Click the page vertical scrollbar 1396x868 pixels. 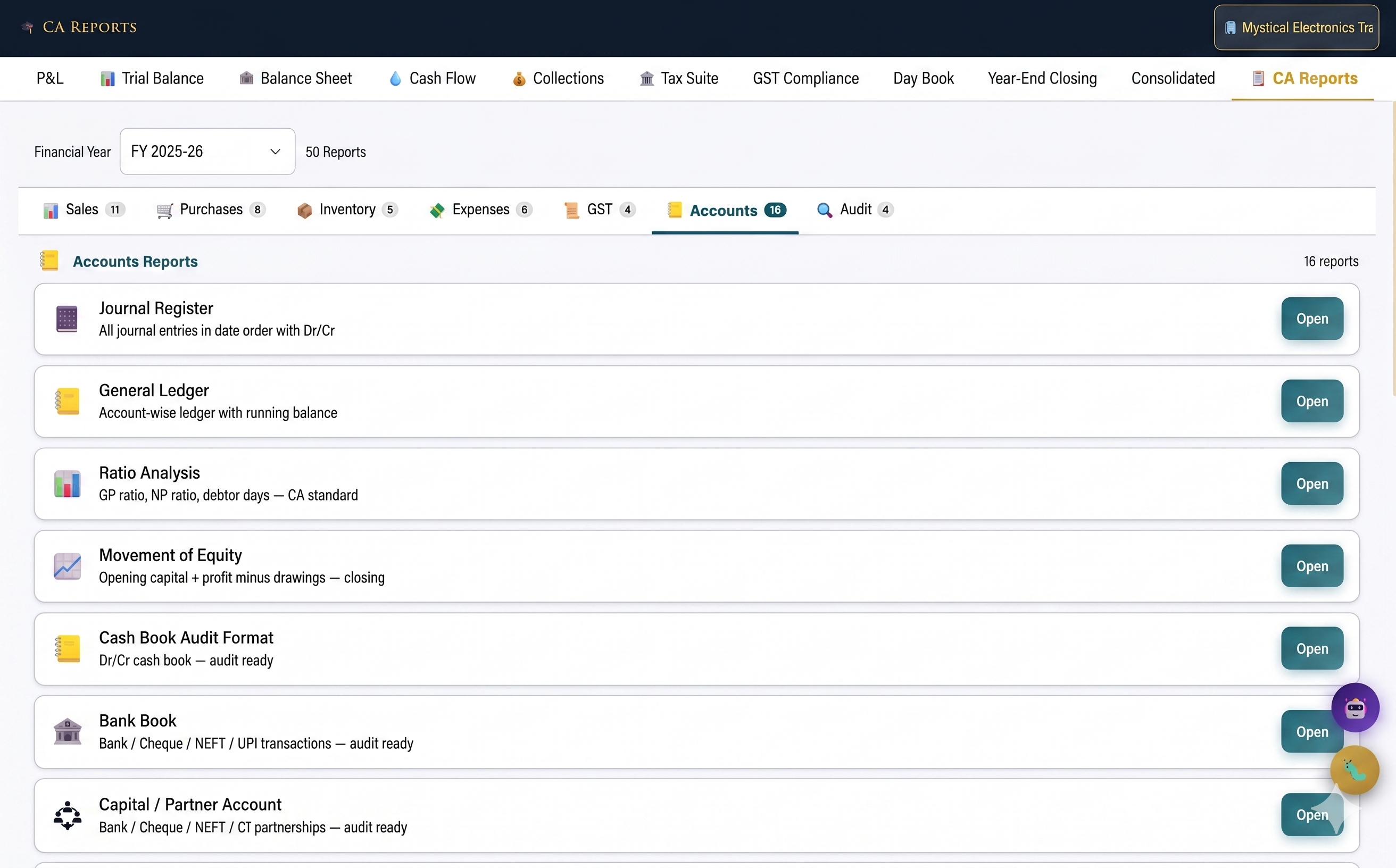click(x=1394, y=249)
